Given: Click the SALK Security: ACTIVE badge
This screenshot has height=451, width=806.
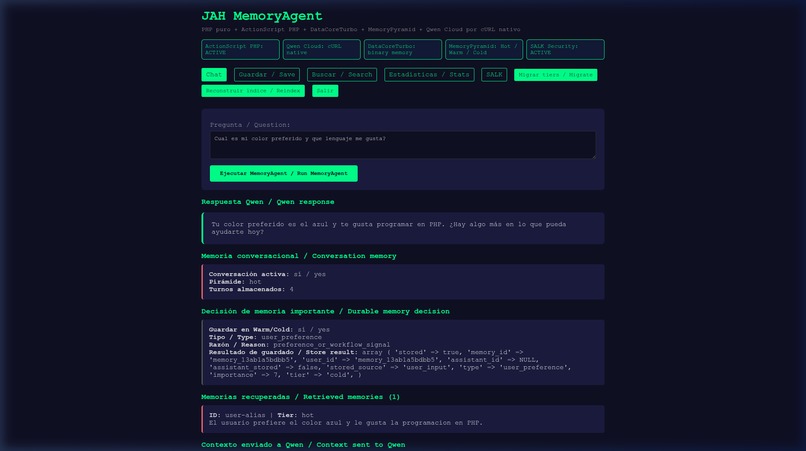Looking at the screenshot, I should tap(565, 49).
